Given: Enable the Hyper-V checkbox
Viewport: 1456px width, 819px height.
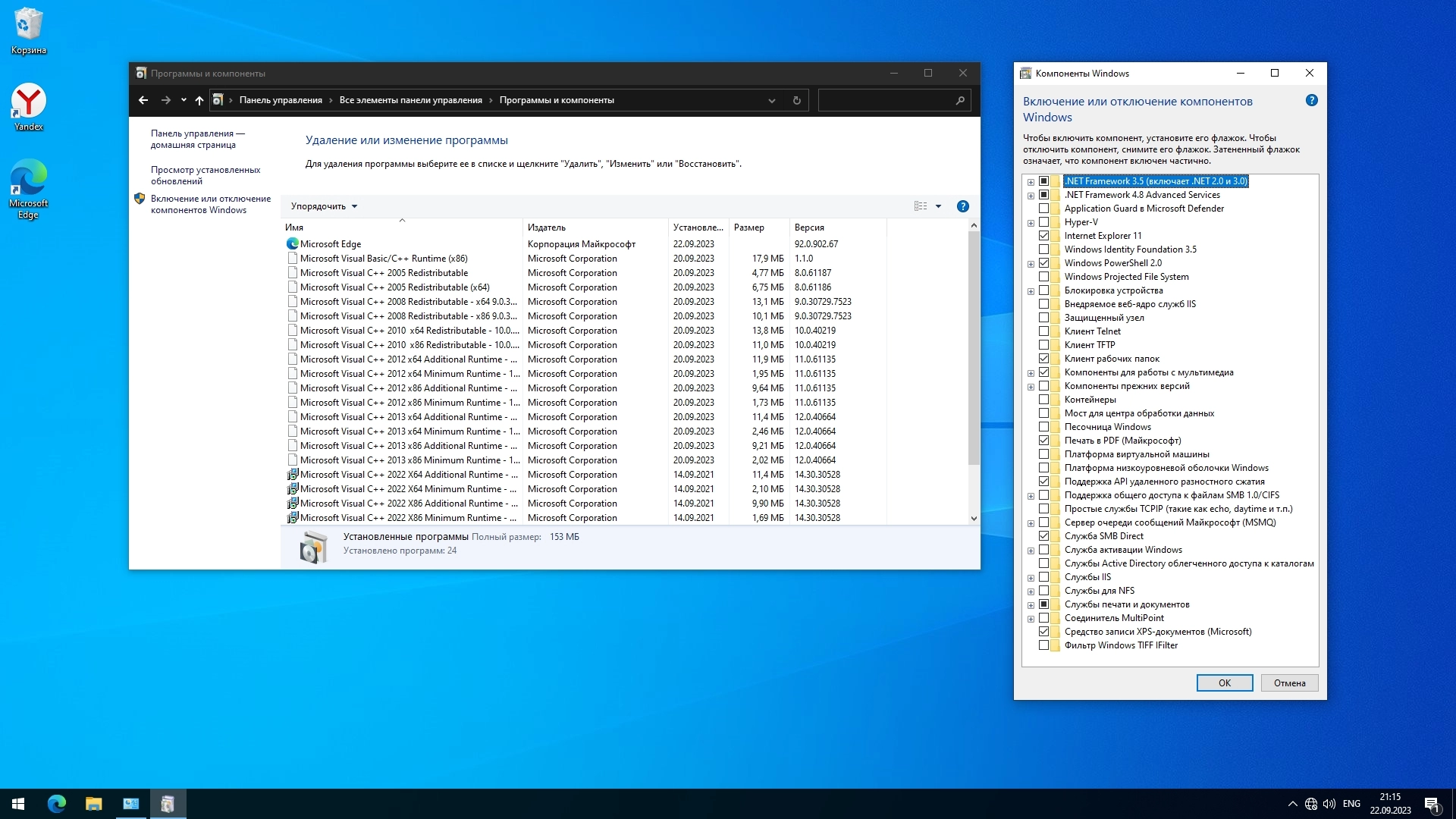Looking at the screenshot, I should 1044,222.
